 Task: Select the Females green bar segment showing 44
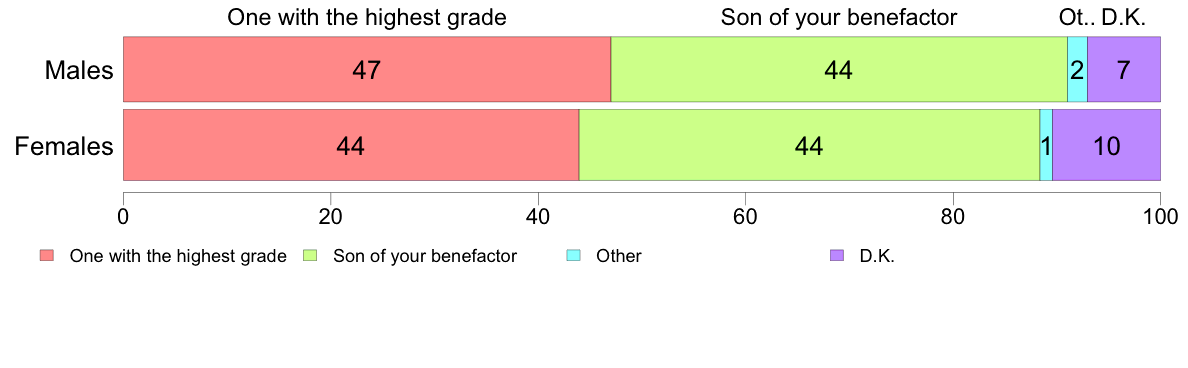809,145
